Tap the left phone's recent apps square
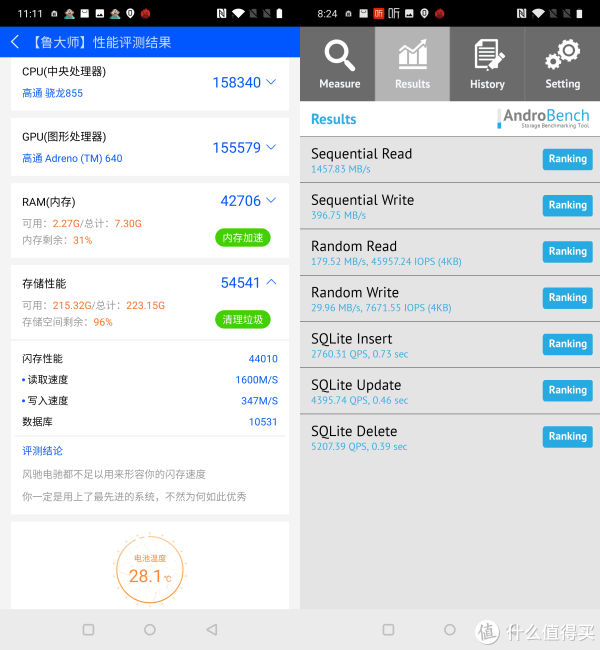 [x=88, y=630]
